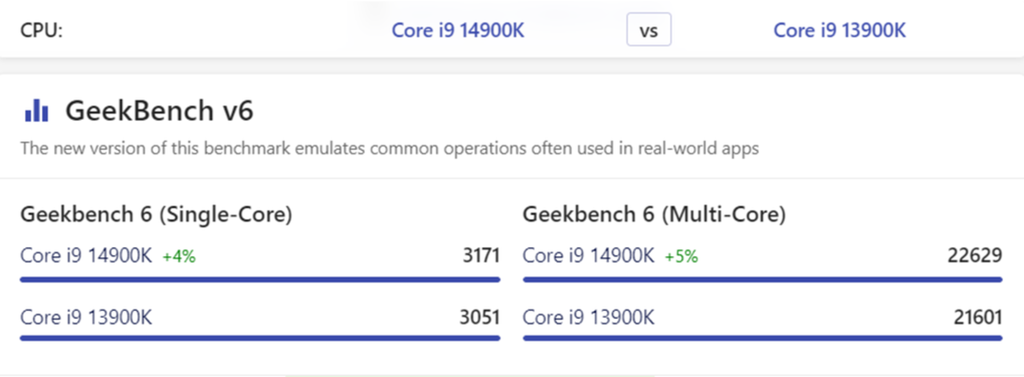Screen dimensions: 1024x377
Task: Click the +5% multi-core advantage badge
Action: tap(681, 257)
